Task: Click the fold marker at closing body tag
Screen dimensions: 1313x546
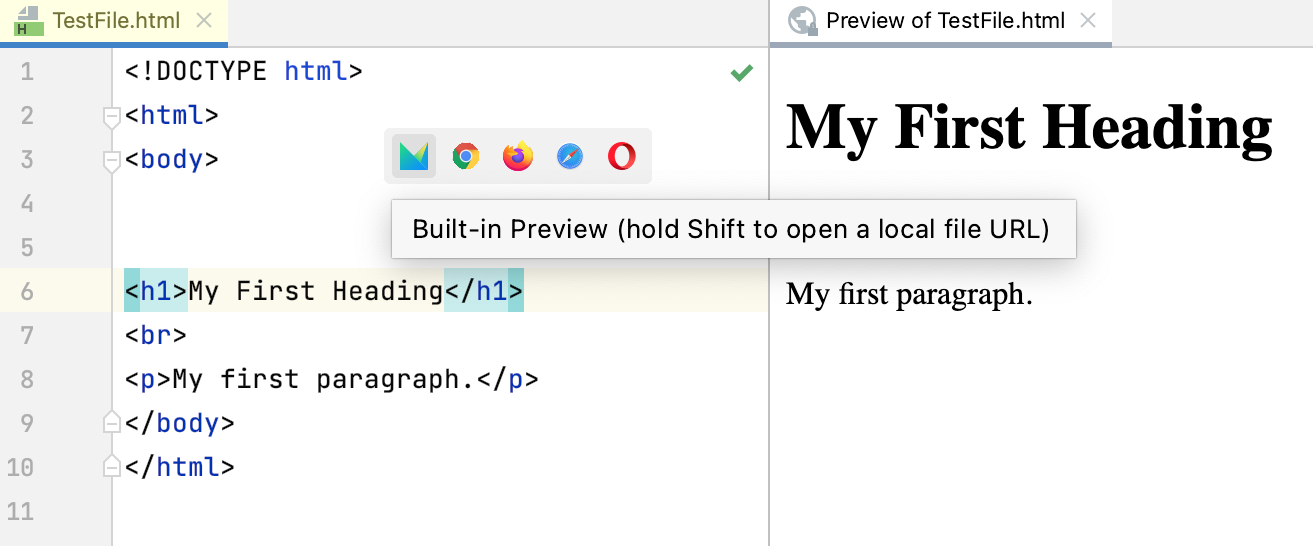Action: pos(111,424)
